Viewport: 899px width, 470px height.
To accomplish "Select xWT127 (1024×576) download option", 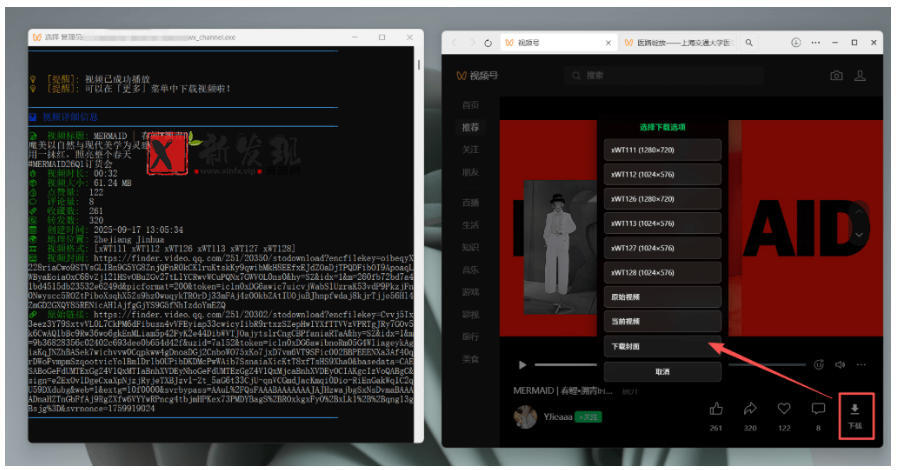I will tap(662, 248).
